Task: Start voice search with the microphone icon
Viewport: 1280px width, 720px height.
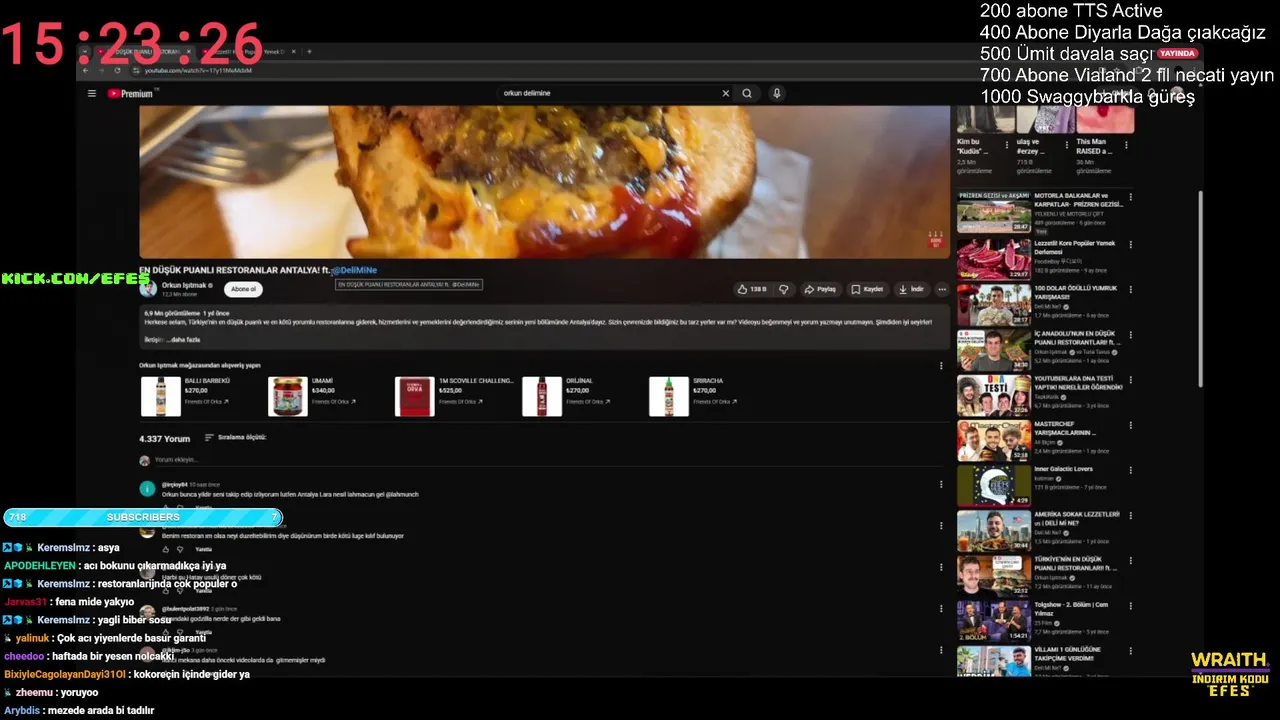Action: (x=776, y=93)
